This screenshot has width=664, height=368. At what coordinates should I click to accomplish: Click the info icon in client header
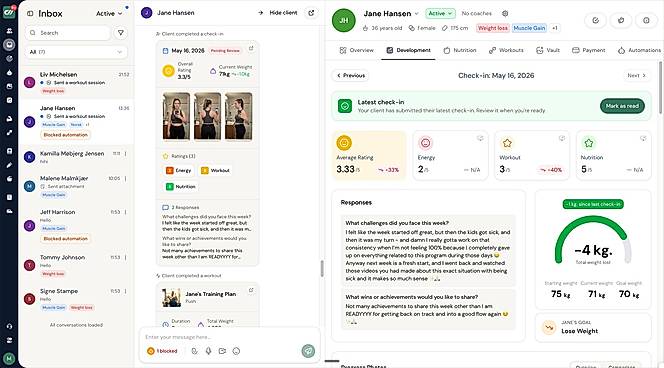point(646,20)
